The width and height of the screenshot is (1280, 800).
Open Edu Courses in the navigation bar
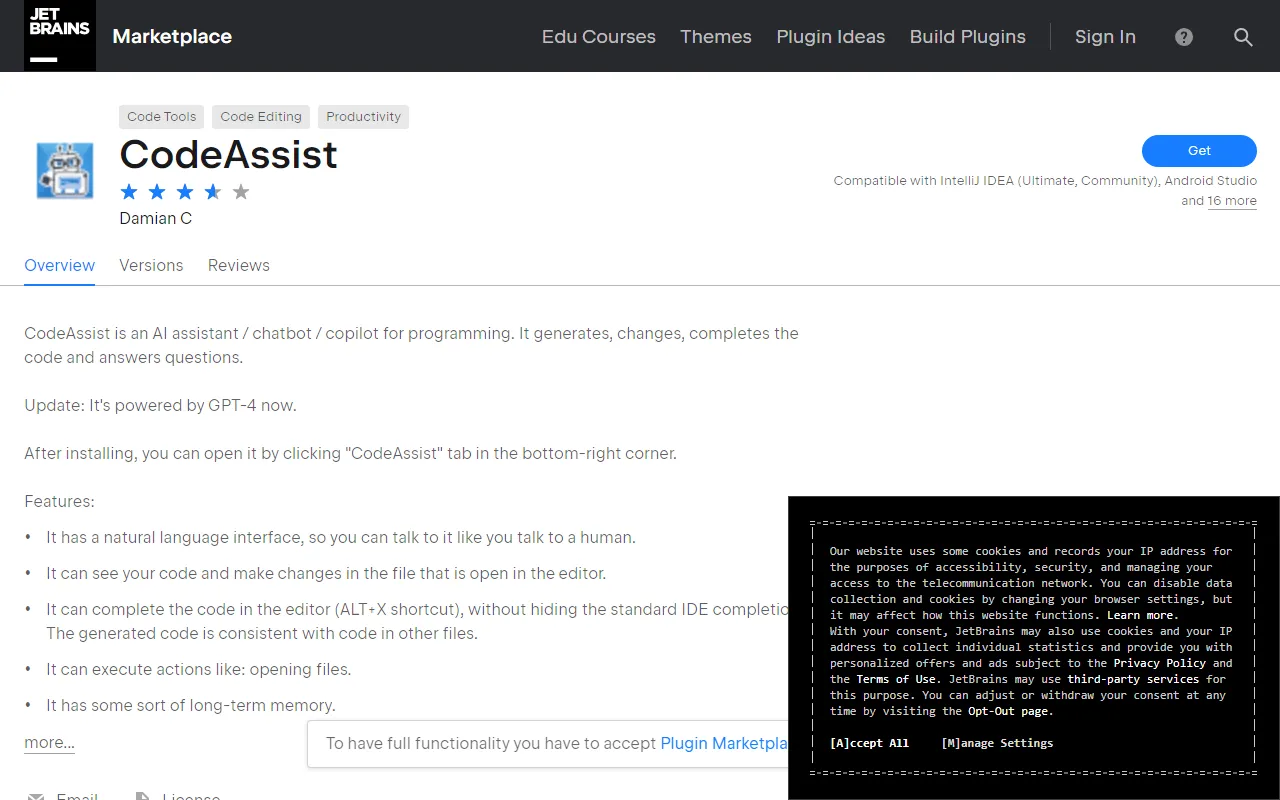(598, 37)
